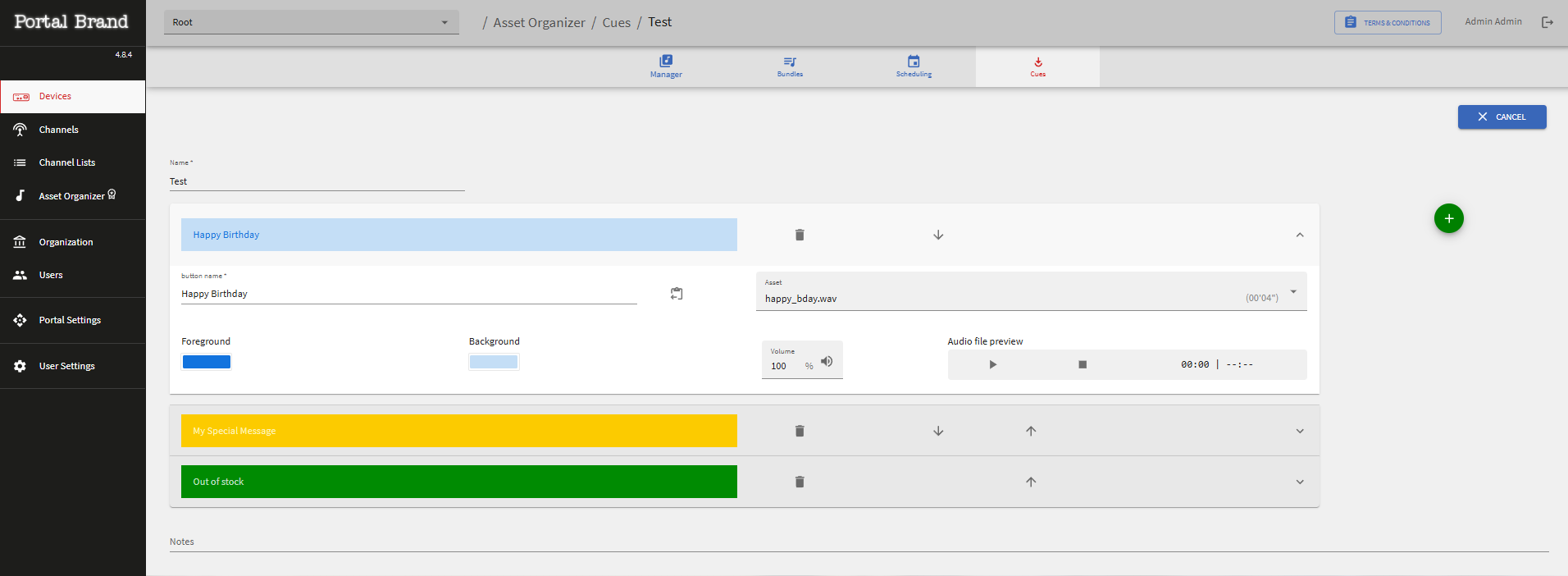
Task: Go to Cues breadcrumb
Action: click(x=617, y=23)
